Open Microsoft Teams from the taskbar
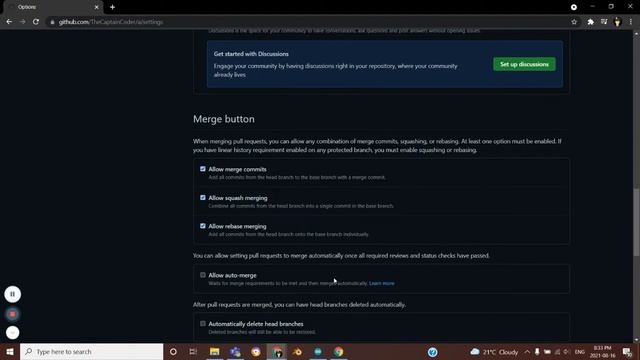The width and height of the screenshot is (640, 360). pos(235,351)
